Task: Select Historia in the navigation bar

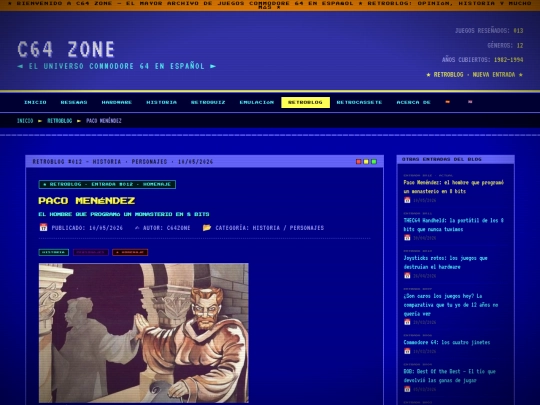Action: [x=162, y=102]
